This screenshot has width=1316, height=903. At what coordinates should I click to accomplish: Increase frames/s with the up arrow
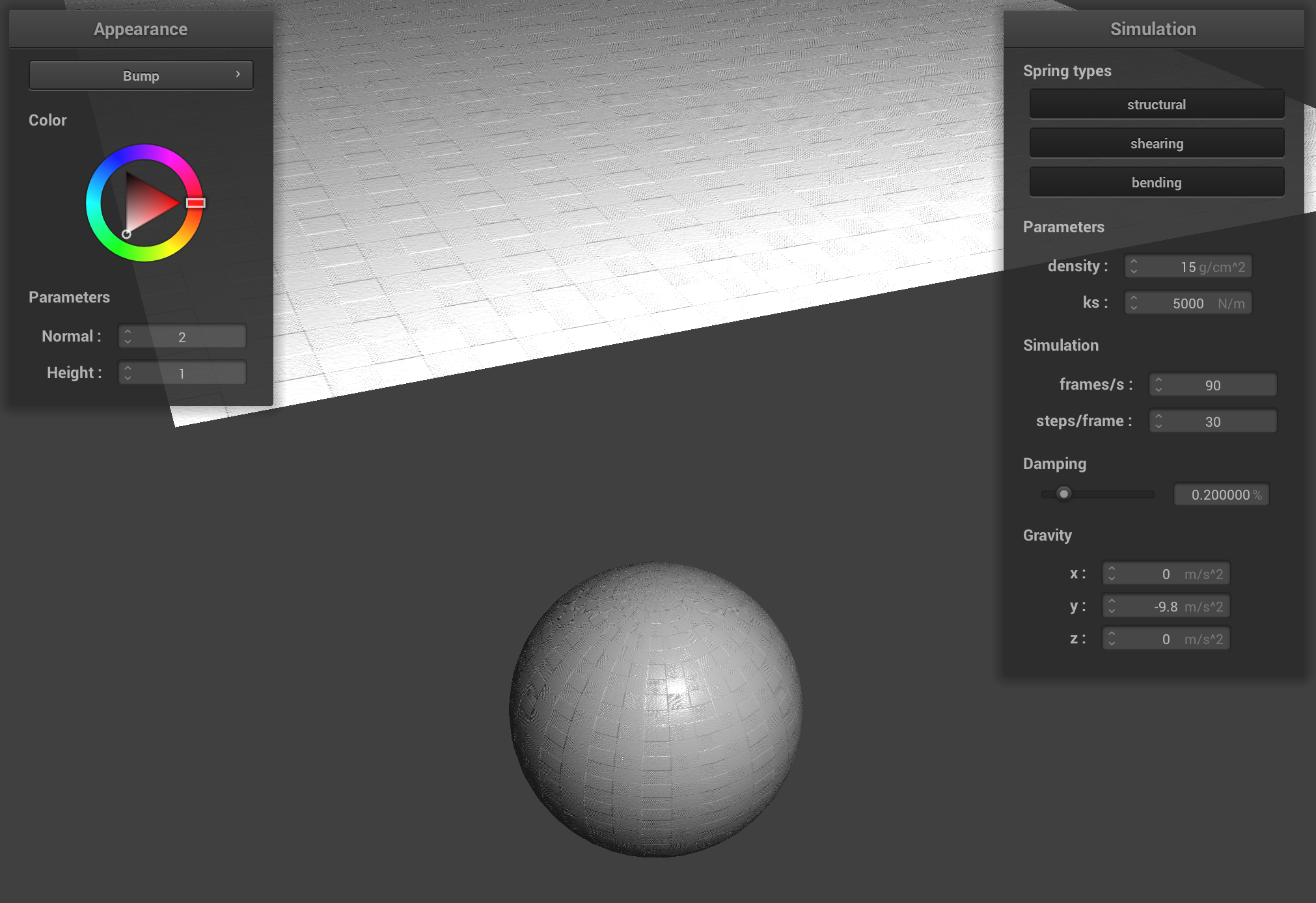(x=1159, y=380)
